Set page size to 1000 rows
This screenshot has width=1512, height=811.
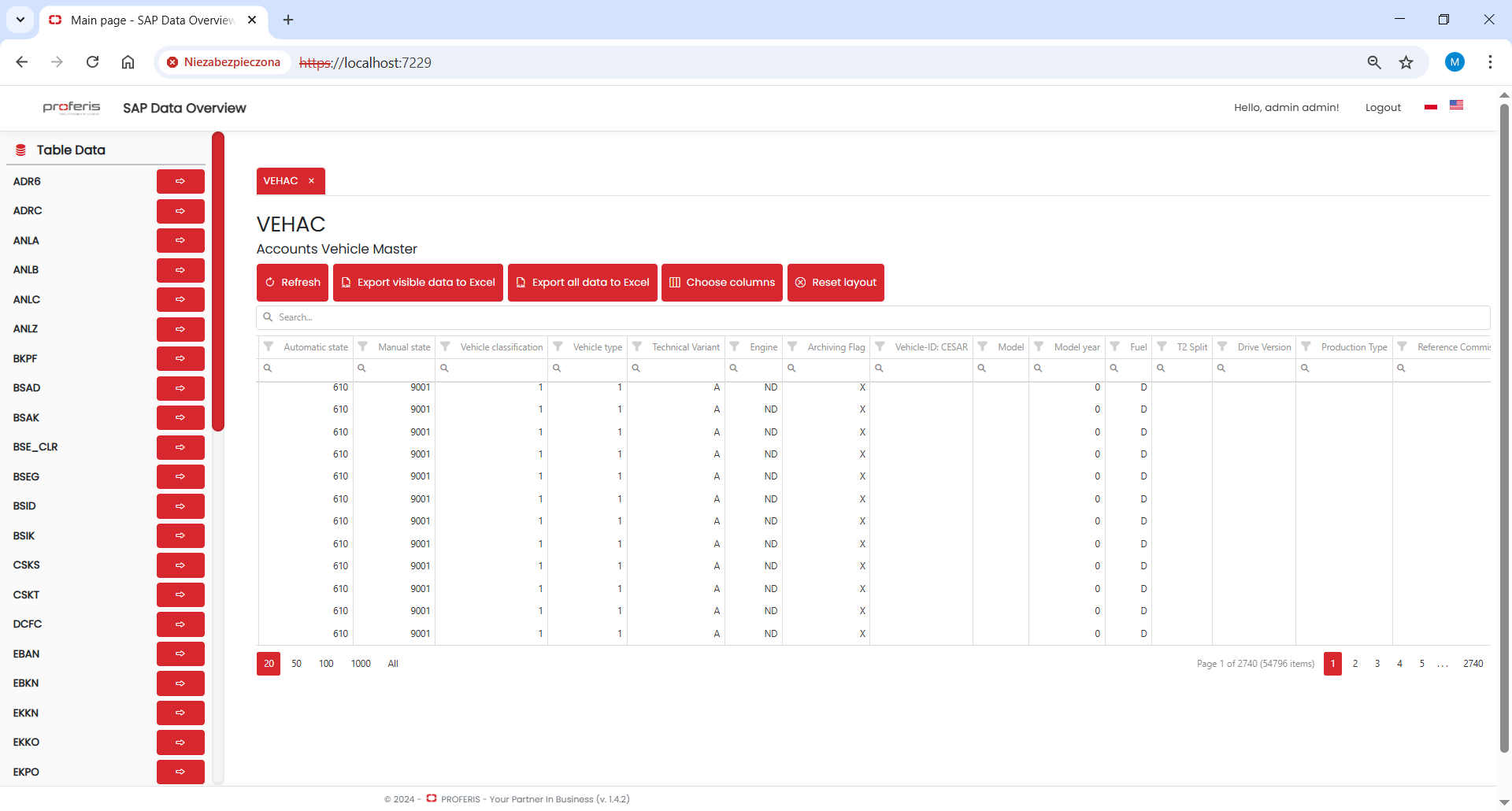point(361,664)
